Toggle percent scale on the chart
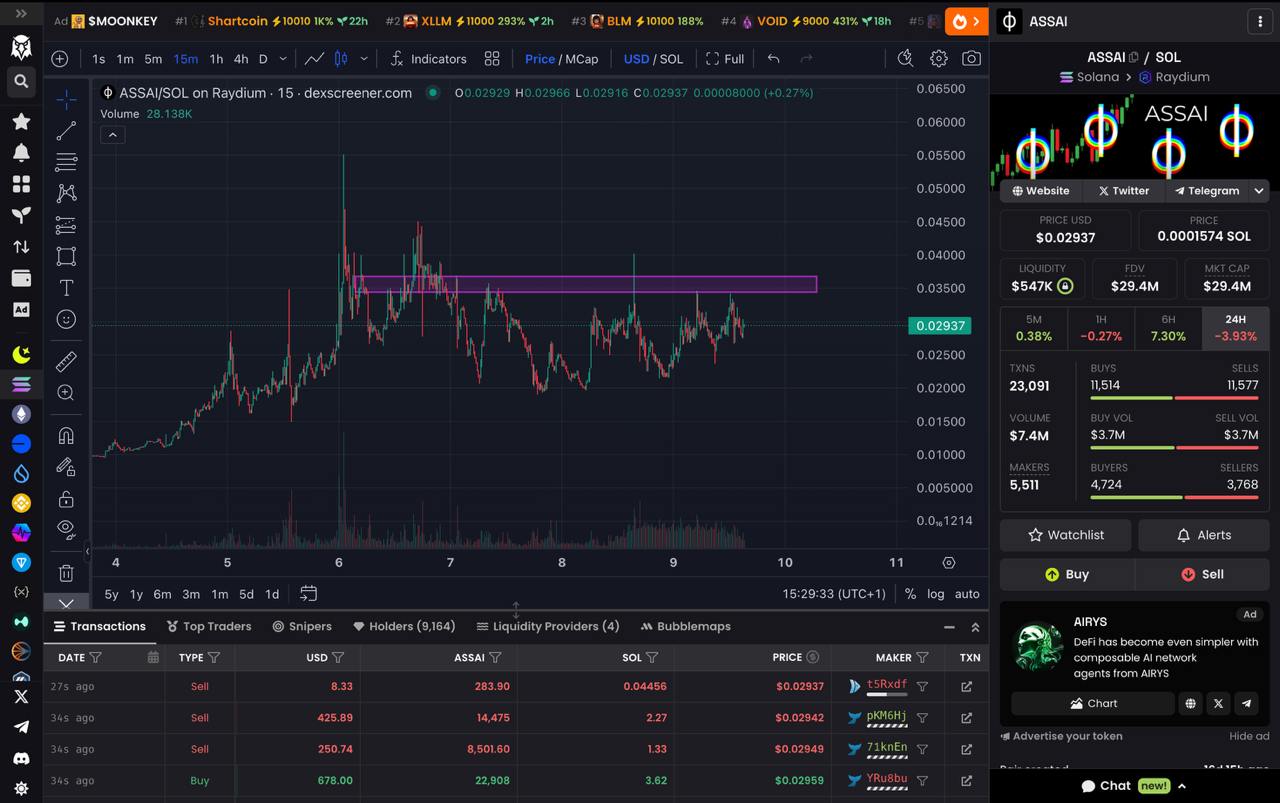Screen dimensions: 1280x803 (x=910, y=593)
